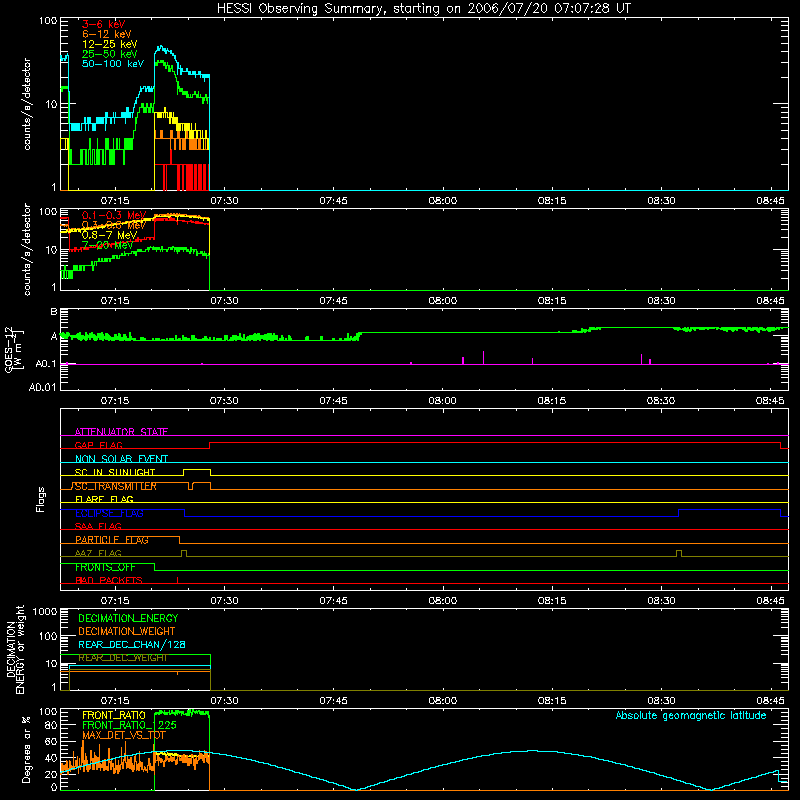The height and width of the screenshot is (800, 800).
Task: Pick the 'FLARE_FLAG' label
Action: tap(104, 499)
